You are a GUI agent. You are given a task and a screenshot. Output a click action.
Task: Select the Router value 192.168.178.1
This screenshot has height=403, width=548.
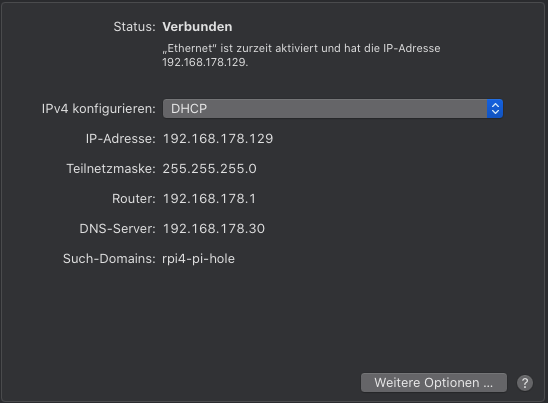[x=209, y=199]
